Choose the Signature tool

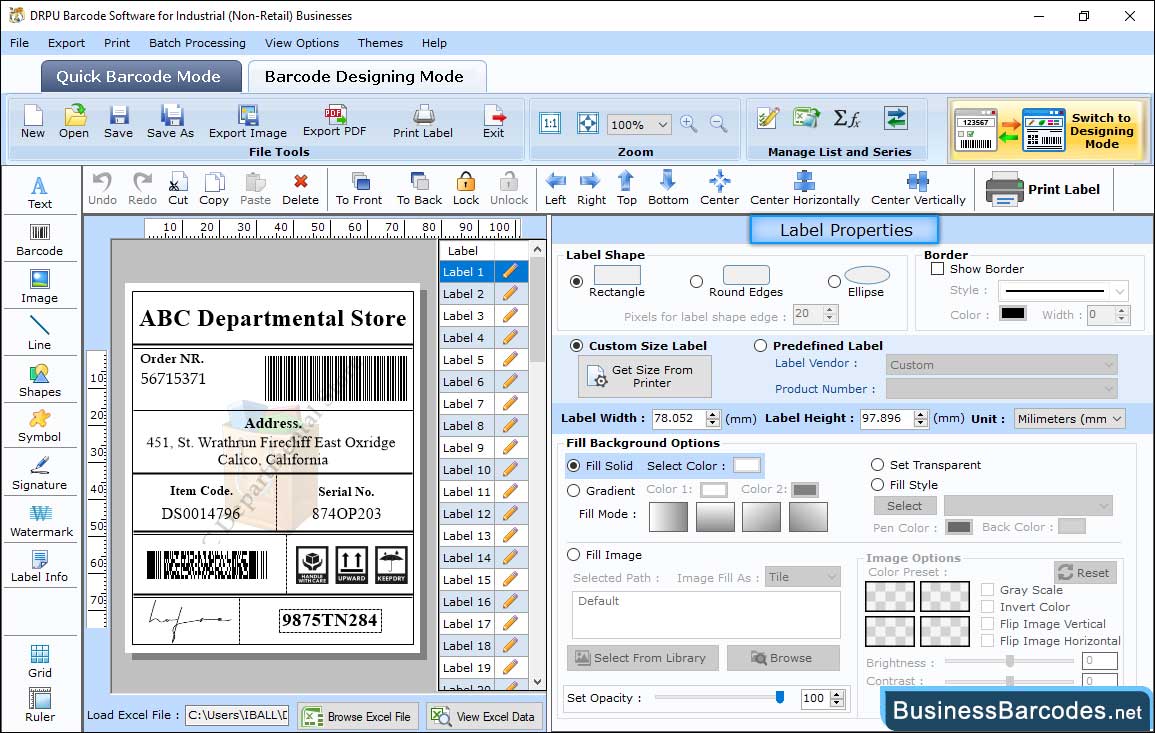(x=40, y=474)
